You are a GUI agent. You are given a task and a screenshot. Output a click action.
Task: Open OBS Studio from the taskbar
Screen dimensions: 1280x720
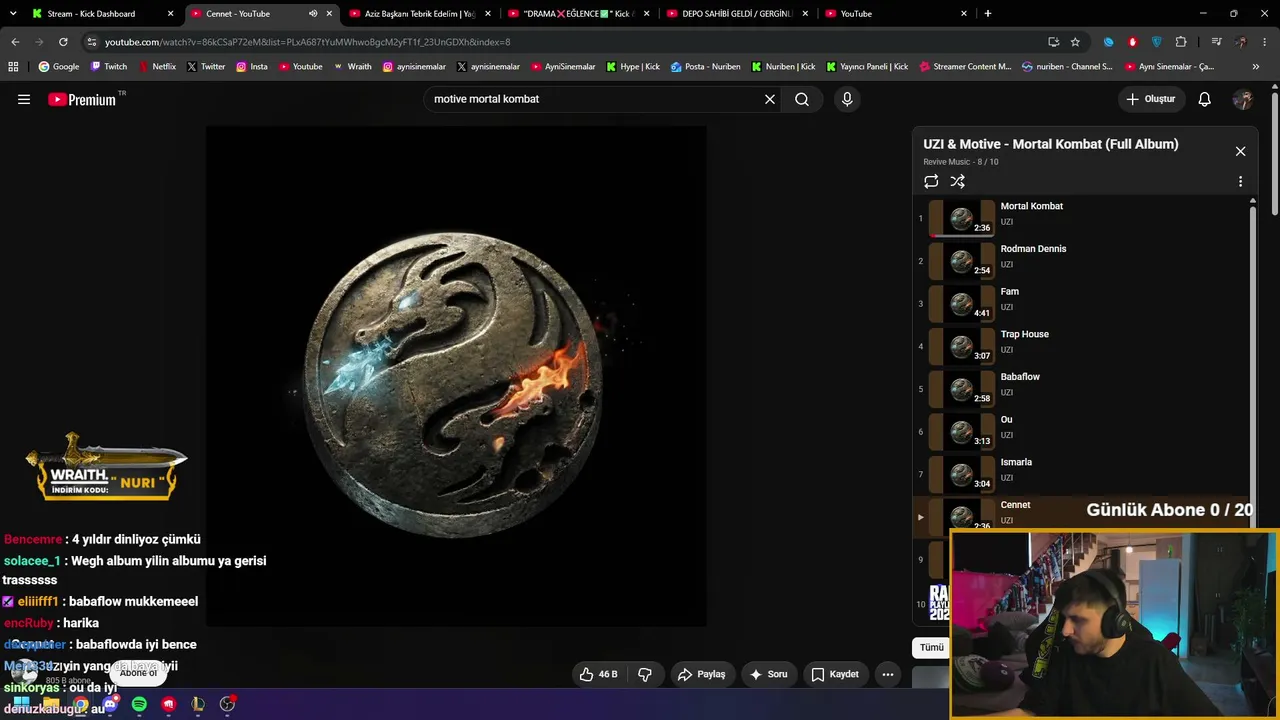click(227, 704)
